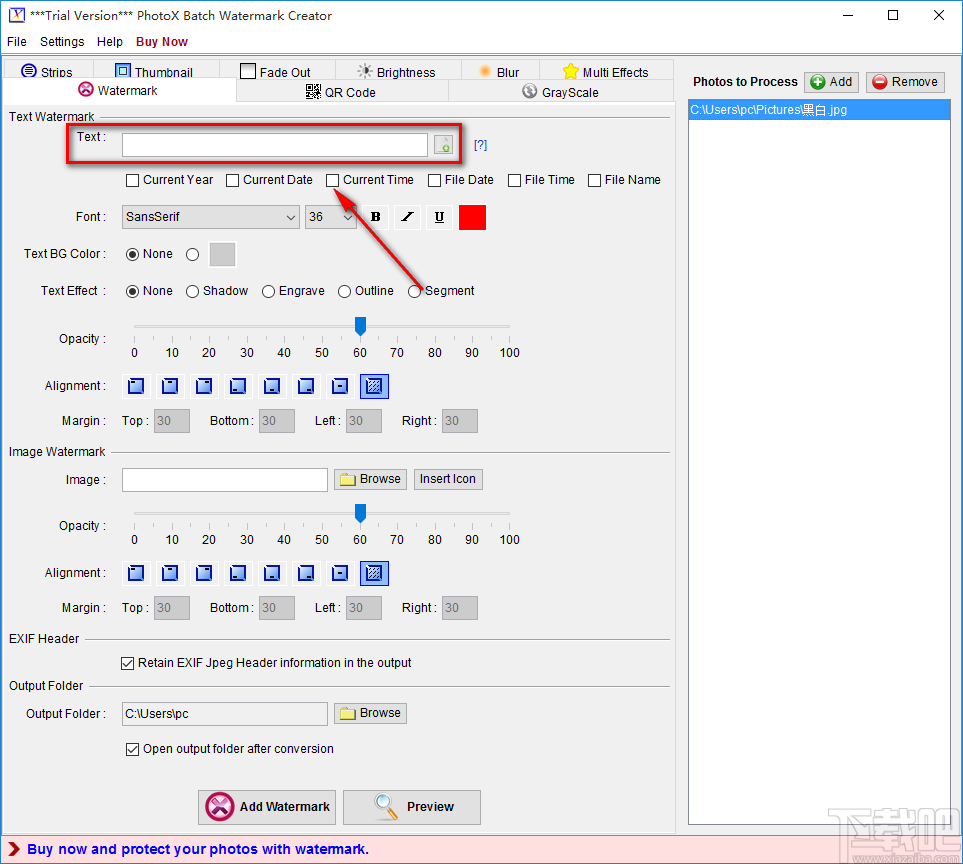Open the Settings menu
The height and width of the screenshot is (864, 963).
coord(62,42)
